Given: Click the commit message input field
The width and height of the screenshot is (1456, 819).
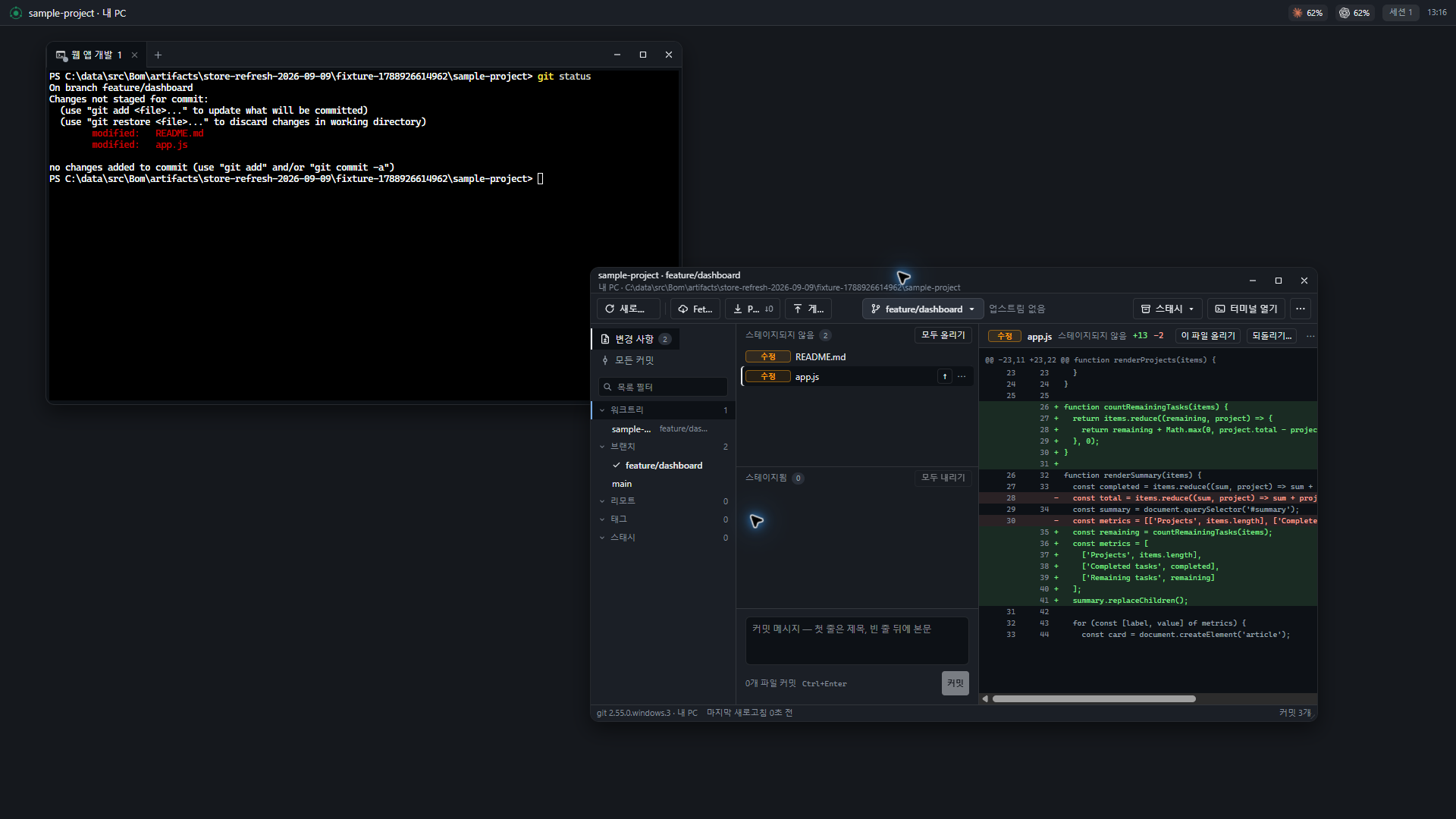Looking at the screenshot, I should pos(857,641).
